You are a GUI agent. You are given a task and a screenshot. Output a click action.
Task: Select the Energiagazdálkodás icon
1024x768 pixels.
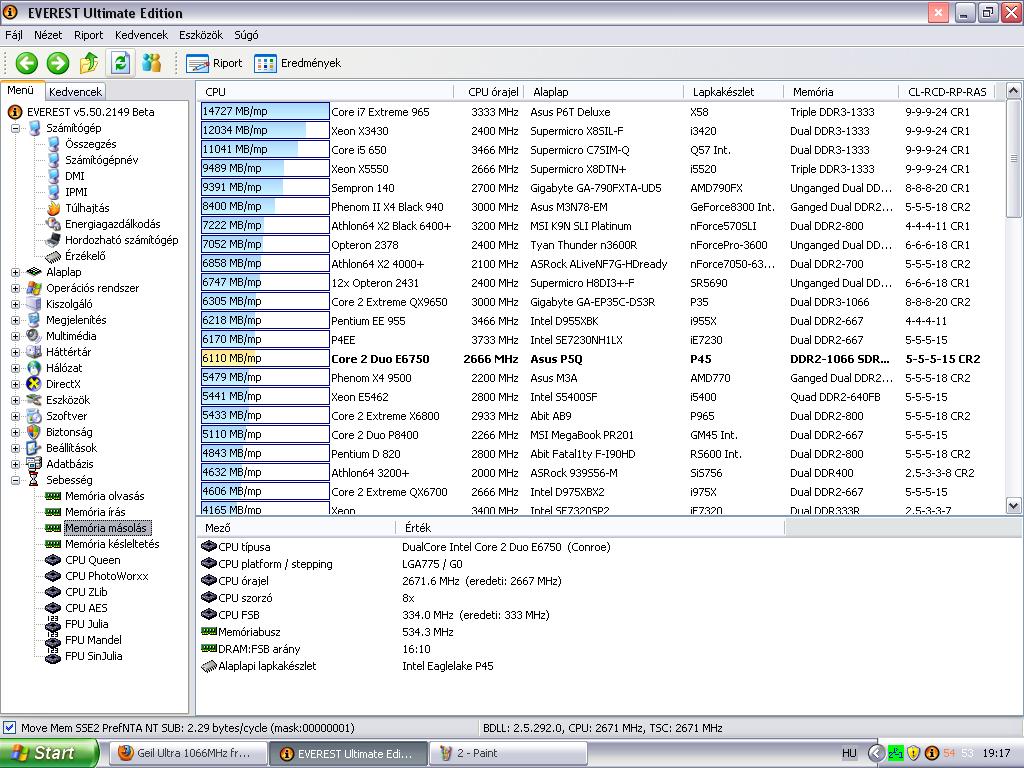[x=54, y=224]
